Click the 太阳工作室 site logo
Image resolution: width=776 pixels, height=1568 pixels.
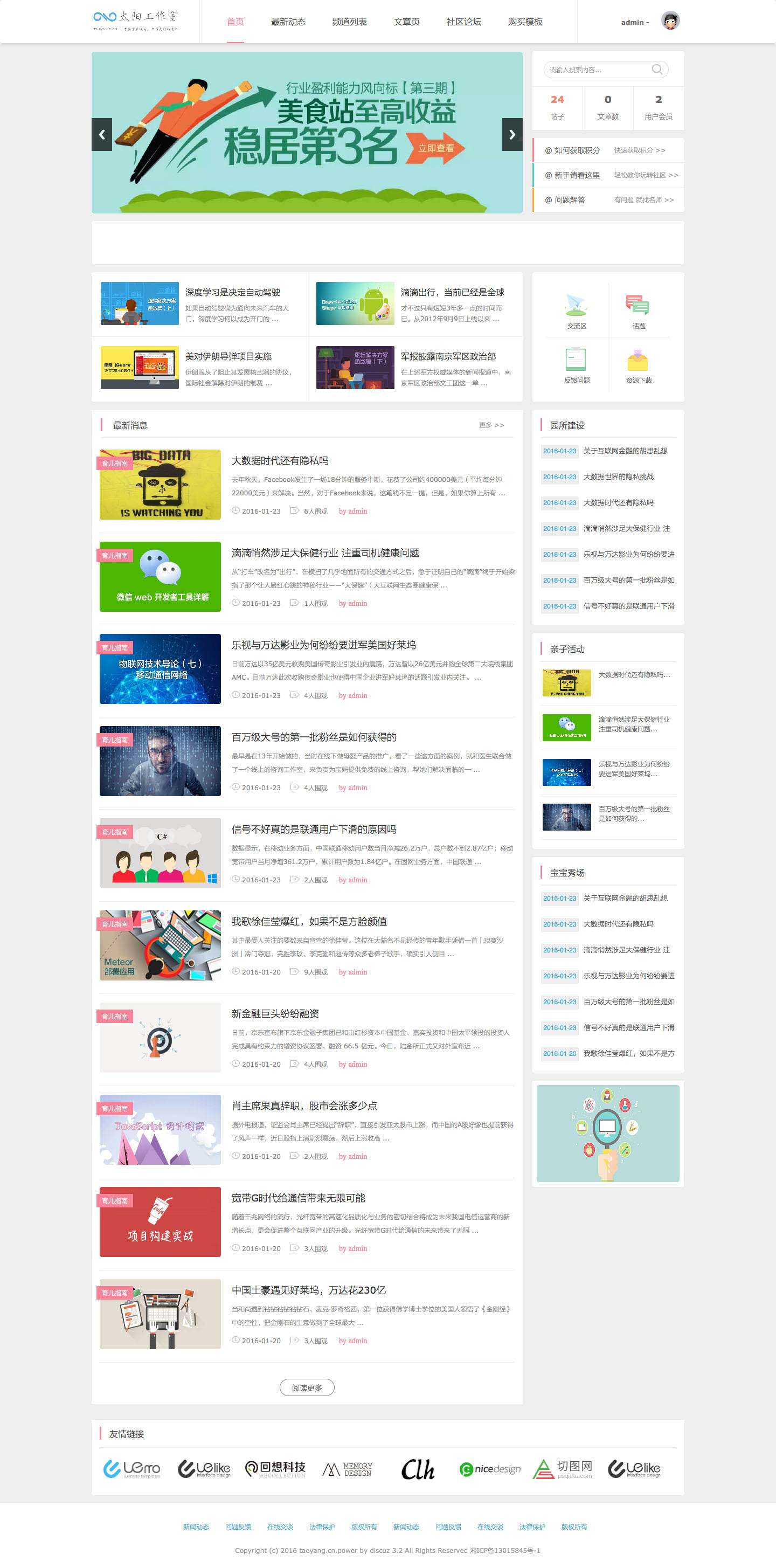135,20
